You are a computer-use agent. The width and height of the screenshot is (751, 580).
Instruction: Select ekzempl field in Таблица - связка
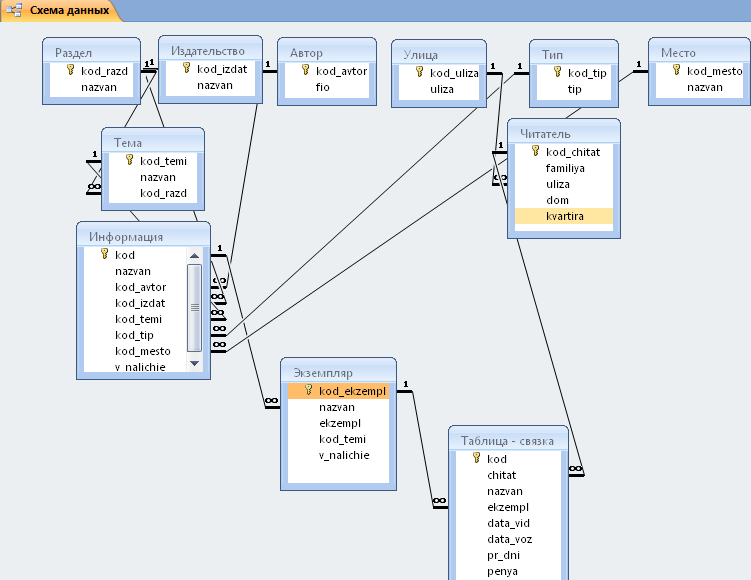coord(508,507)
